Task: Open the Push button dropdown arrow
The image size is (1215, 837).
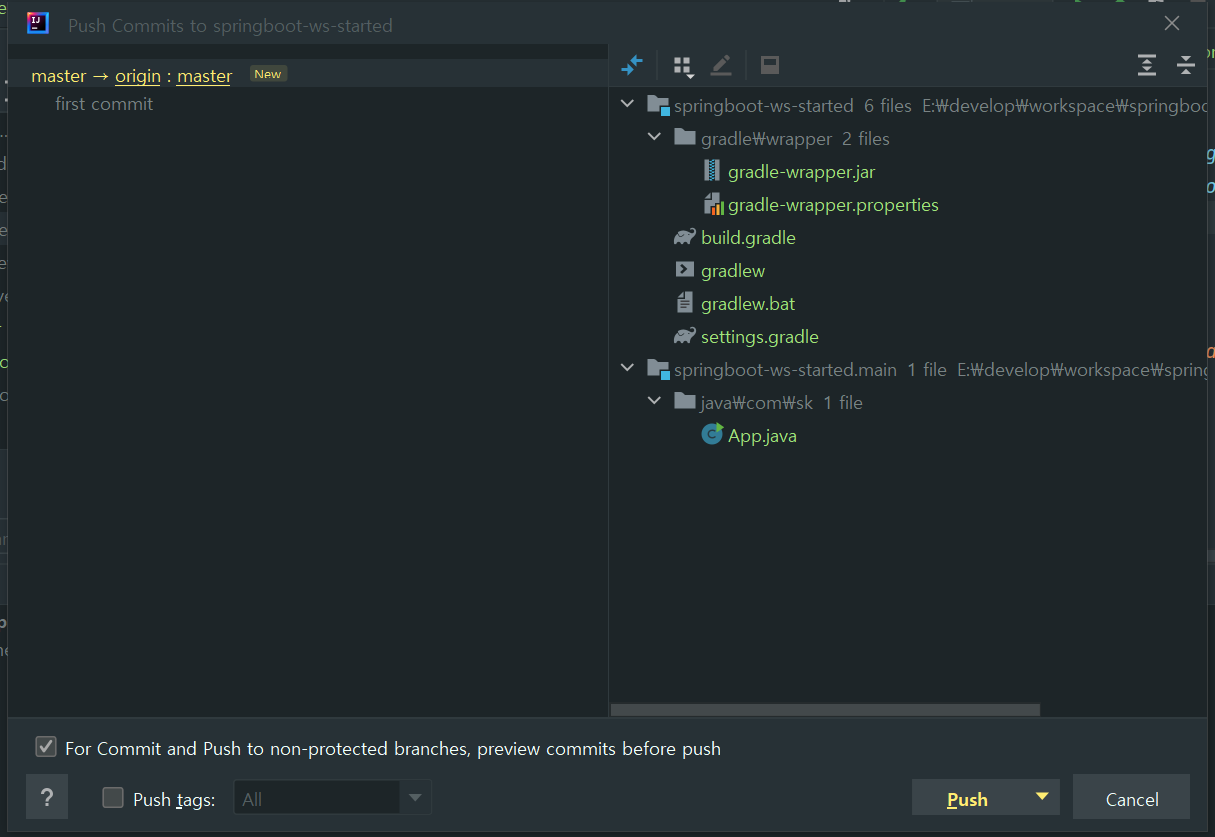Action: pyautogui.click(x=1042, y=797)
